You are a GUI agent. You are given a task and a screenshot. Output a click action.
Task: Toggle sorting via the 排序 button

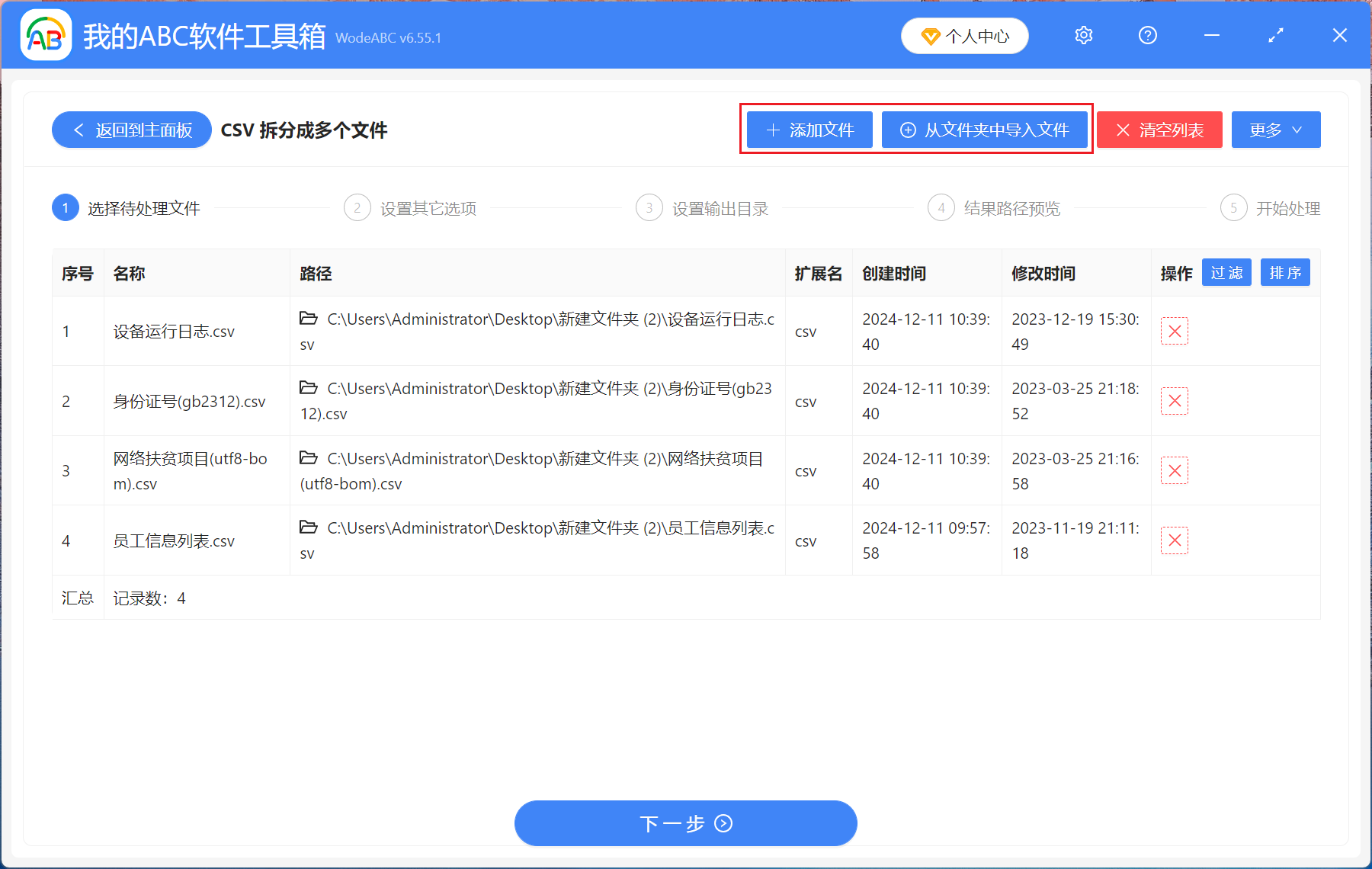(x=1285, y=272)
